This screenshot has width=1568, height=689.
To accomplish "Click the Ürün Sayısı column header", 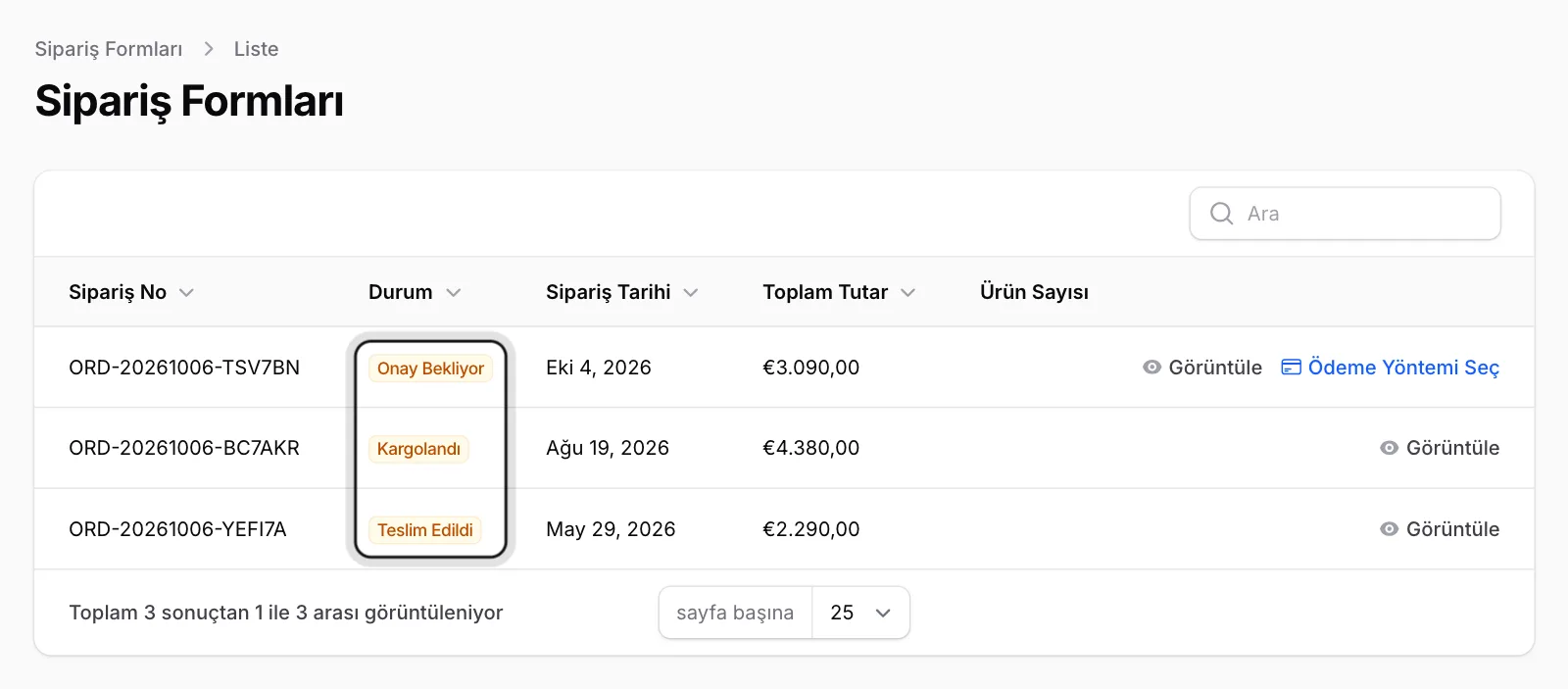I will coord(1034,292).
